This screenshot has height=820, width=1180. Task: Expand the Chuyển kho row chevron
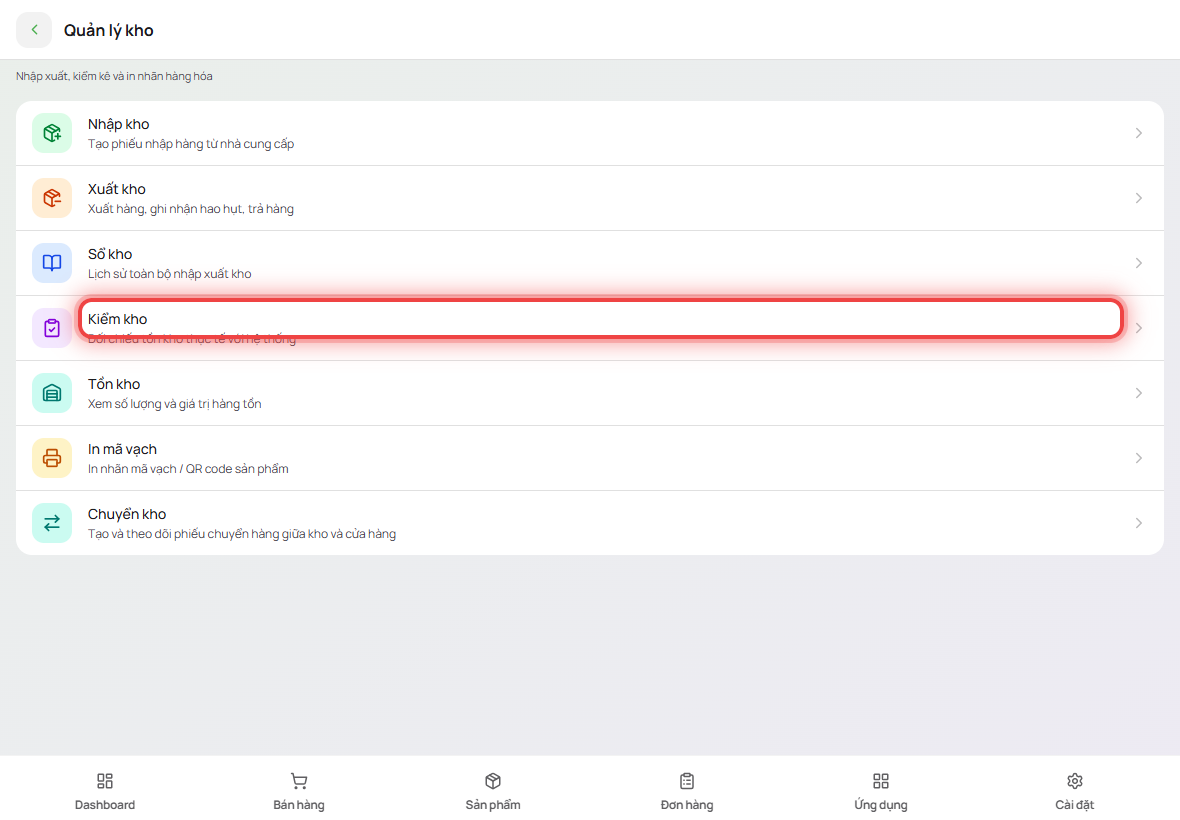pyautogui.click(x=1139, y=523)
